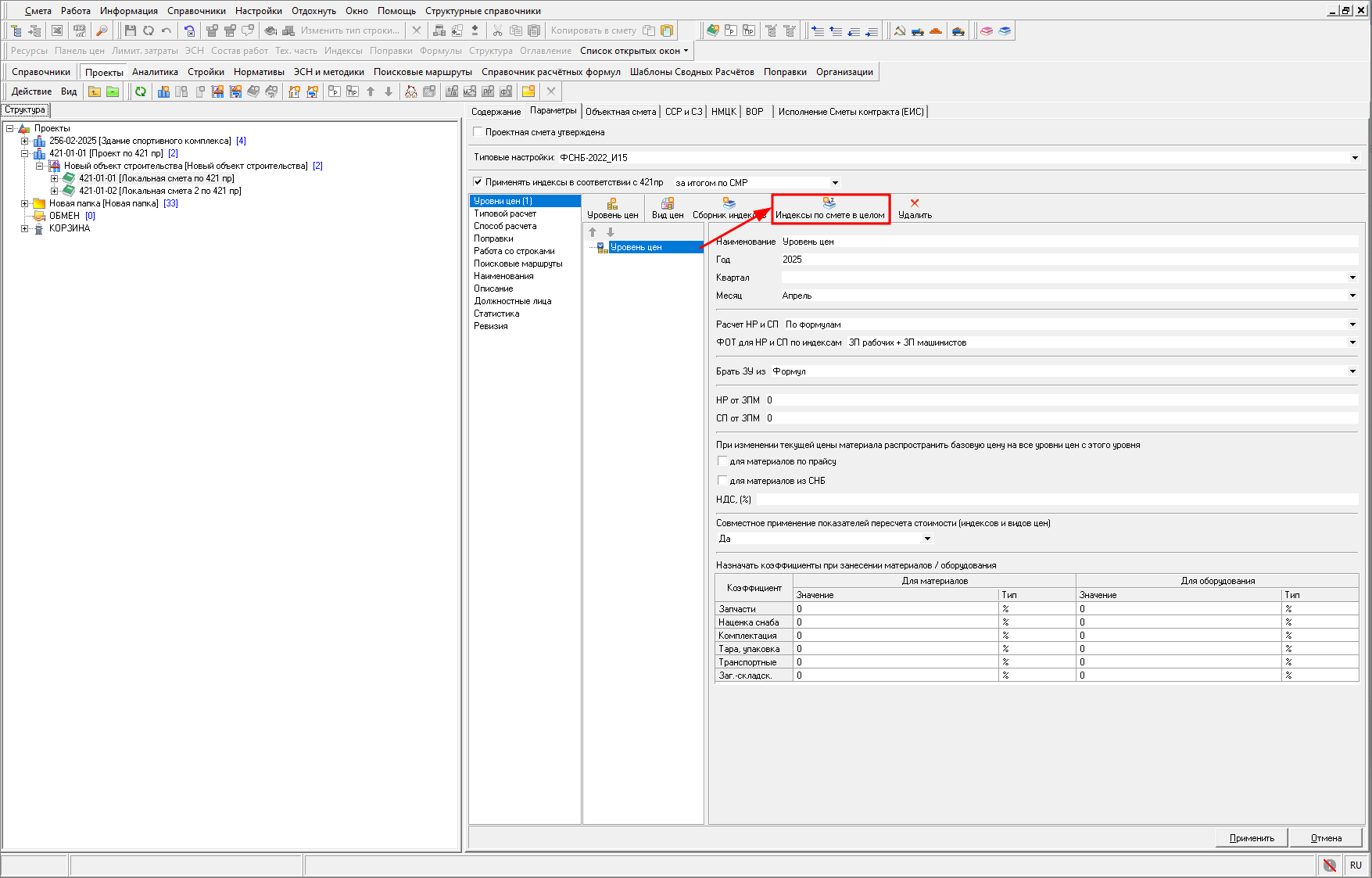
Task: Uncheck 'Применять индексы в соответствии с 421пр'
Action: (478, 182)
